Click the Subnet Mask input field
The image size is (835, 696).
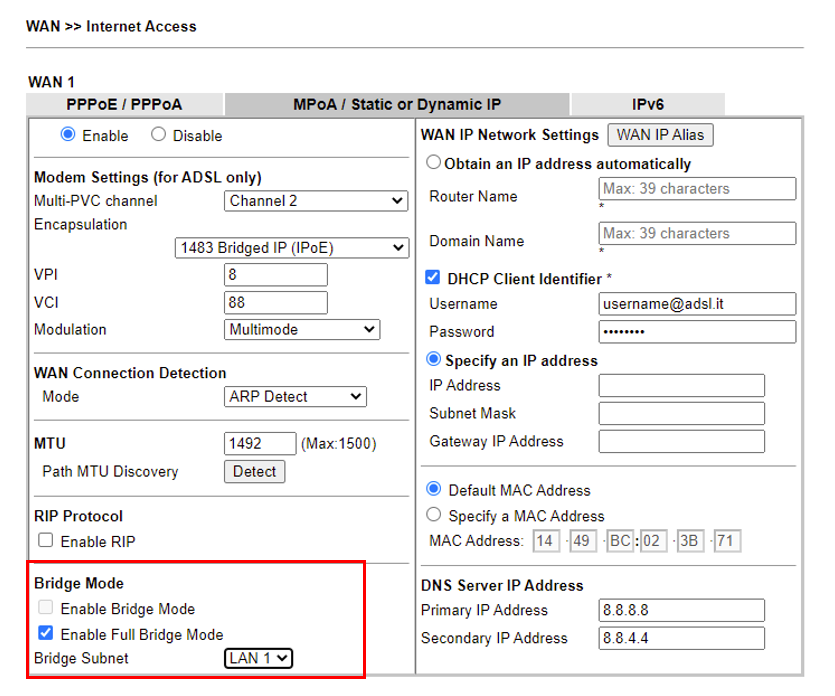click(682, 413)
